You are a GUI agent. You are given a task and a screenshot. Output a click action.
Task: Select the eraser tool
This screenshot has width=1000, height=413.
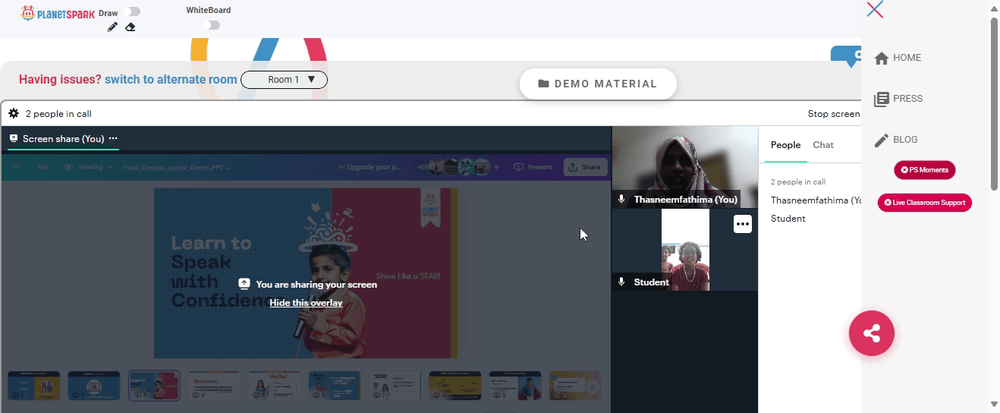[x=130, y=27]
